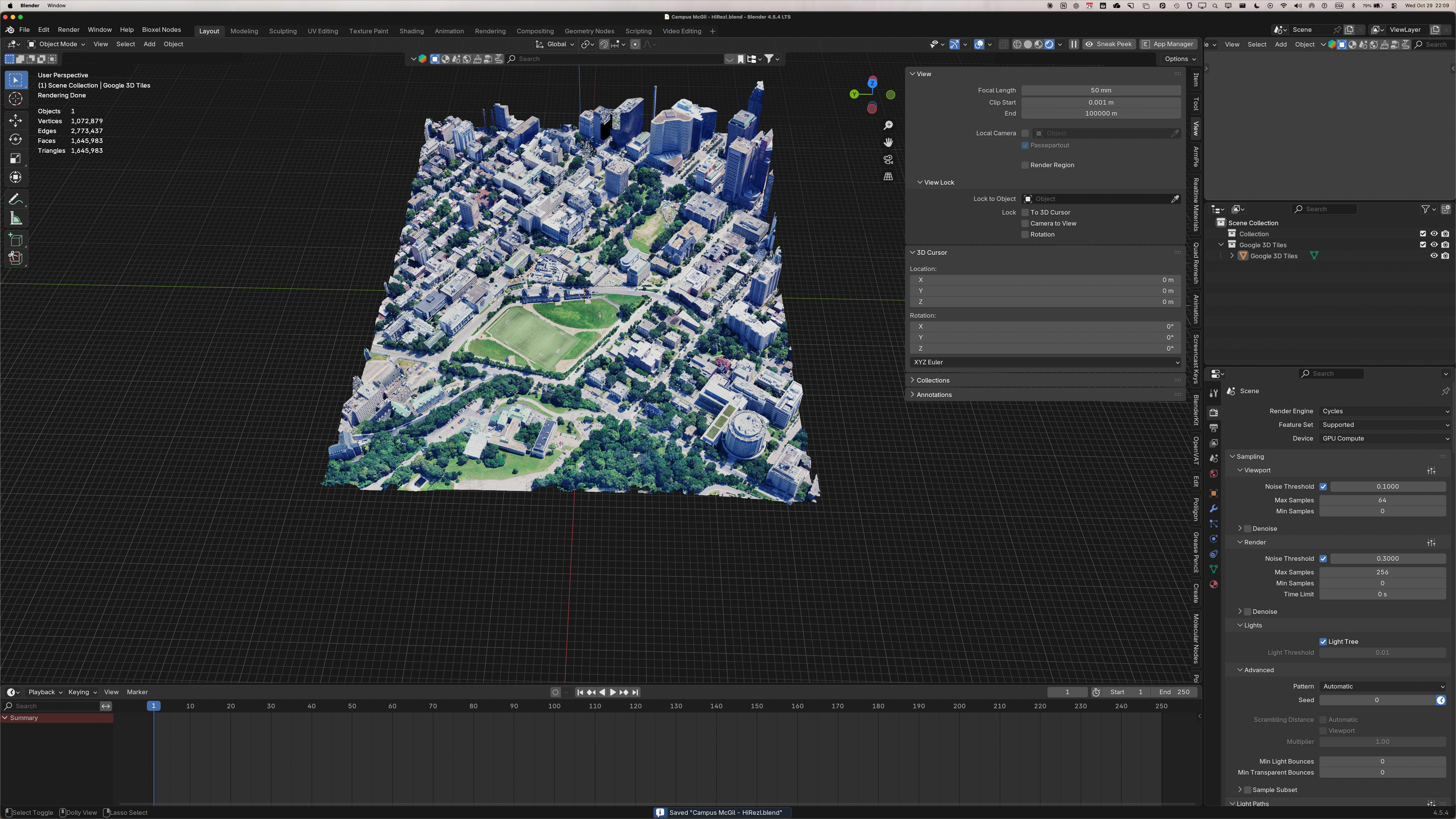This screenshot has width=1456, height=819.
Task: Expand the Annotations panel in sidebar
Action: click(934, 394)
